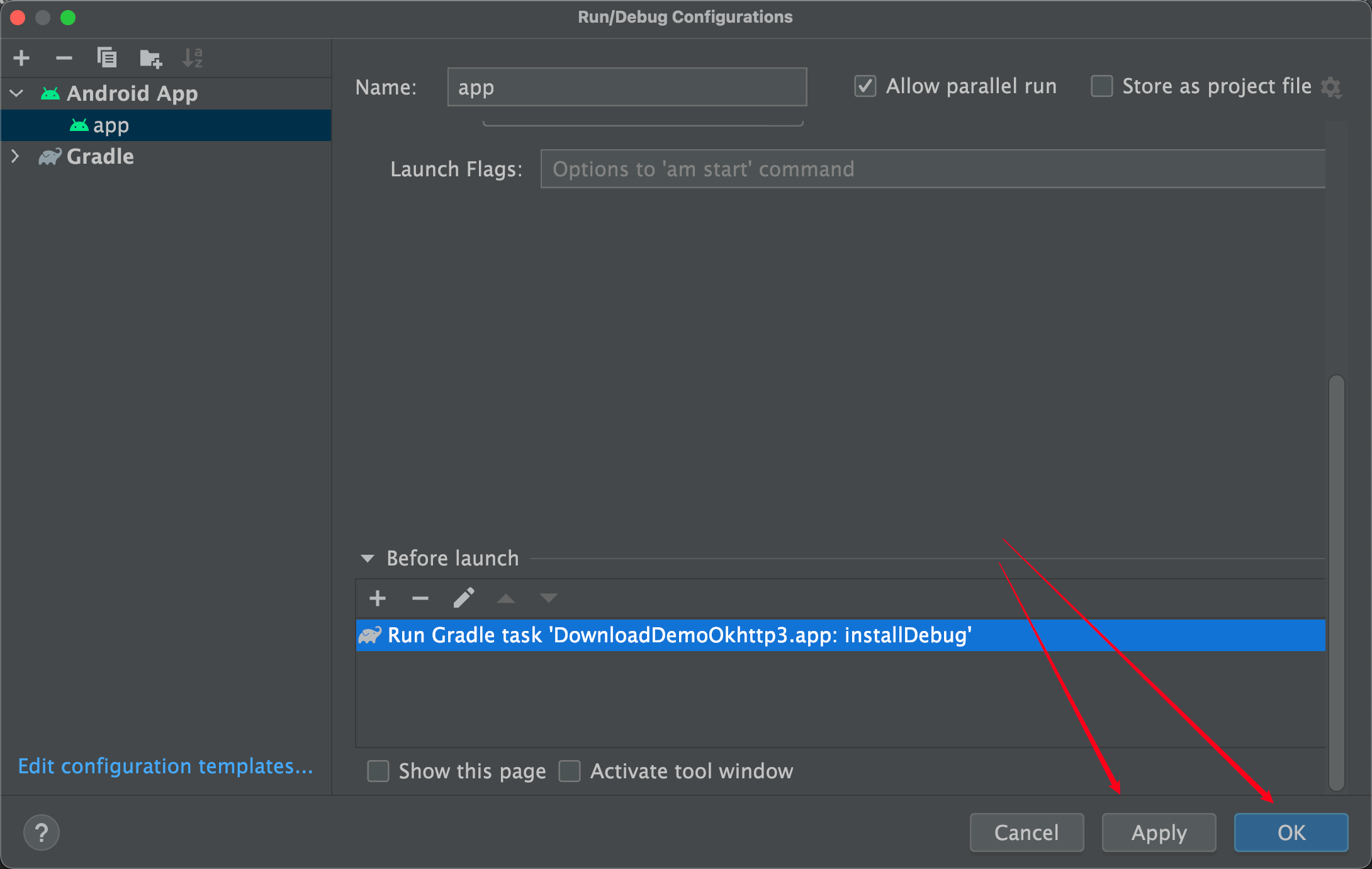Open Edit configuration templates link

point(166,766)
